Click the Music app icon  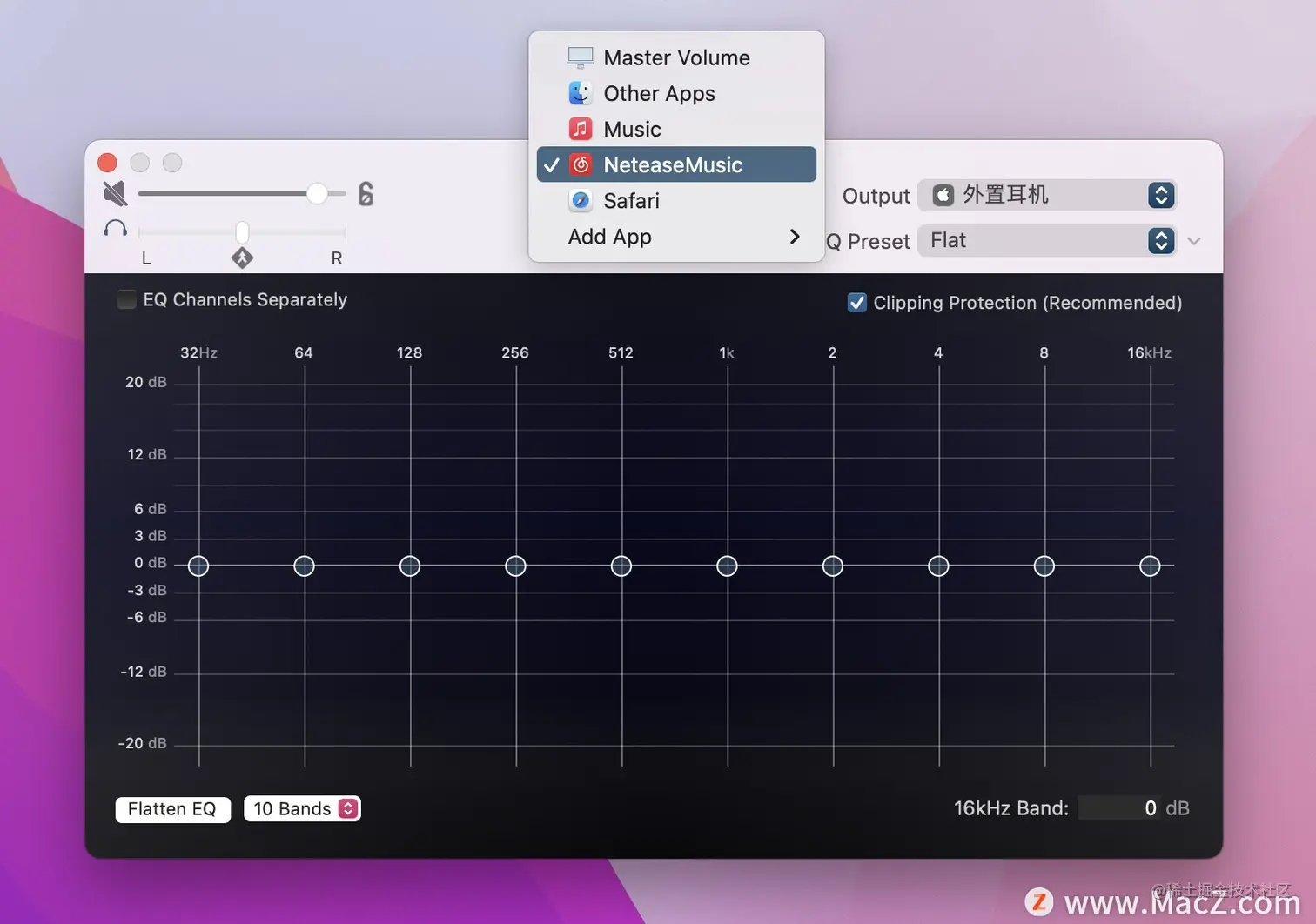(581, 129)
